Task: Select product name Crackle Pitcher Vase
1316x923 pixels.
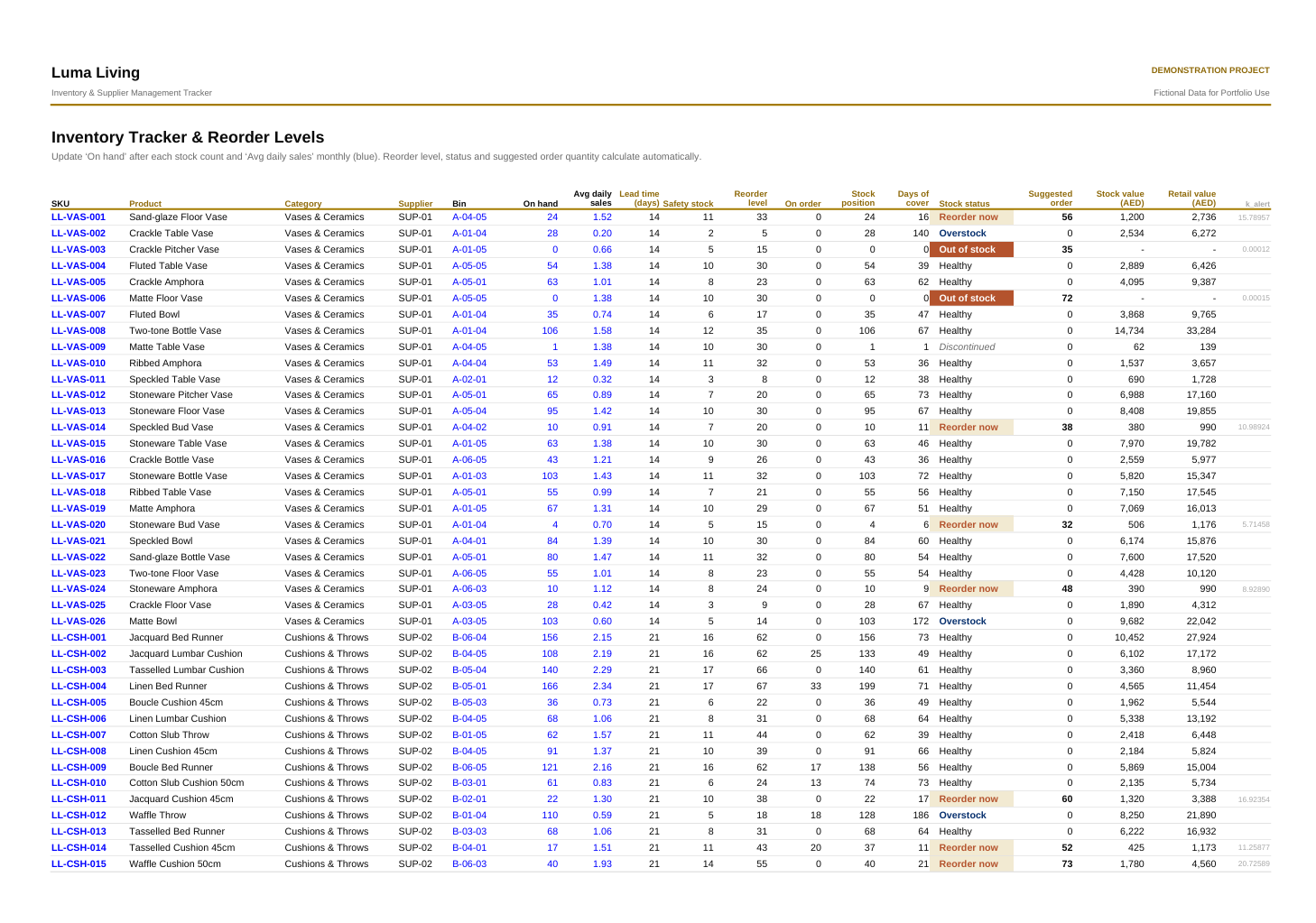Action: point(174,250)
